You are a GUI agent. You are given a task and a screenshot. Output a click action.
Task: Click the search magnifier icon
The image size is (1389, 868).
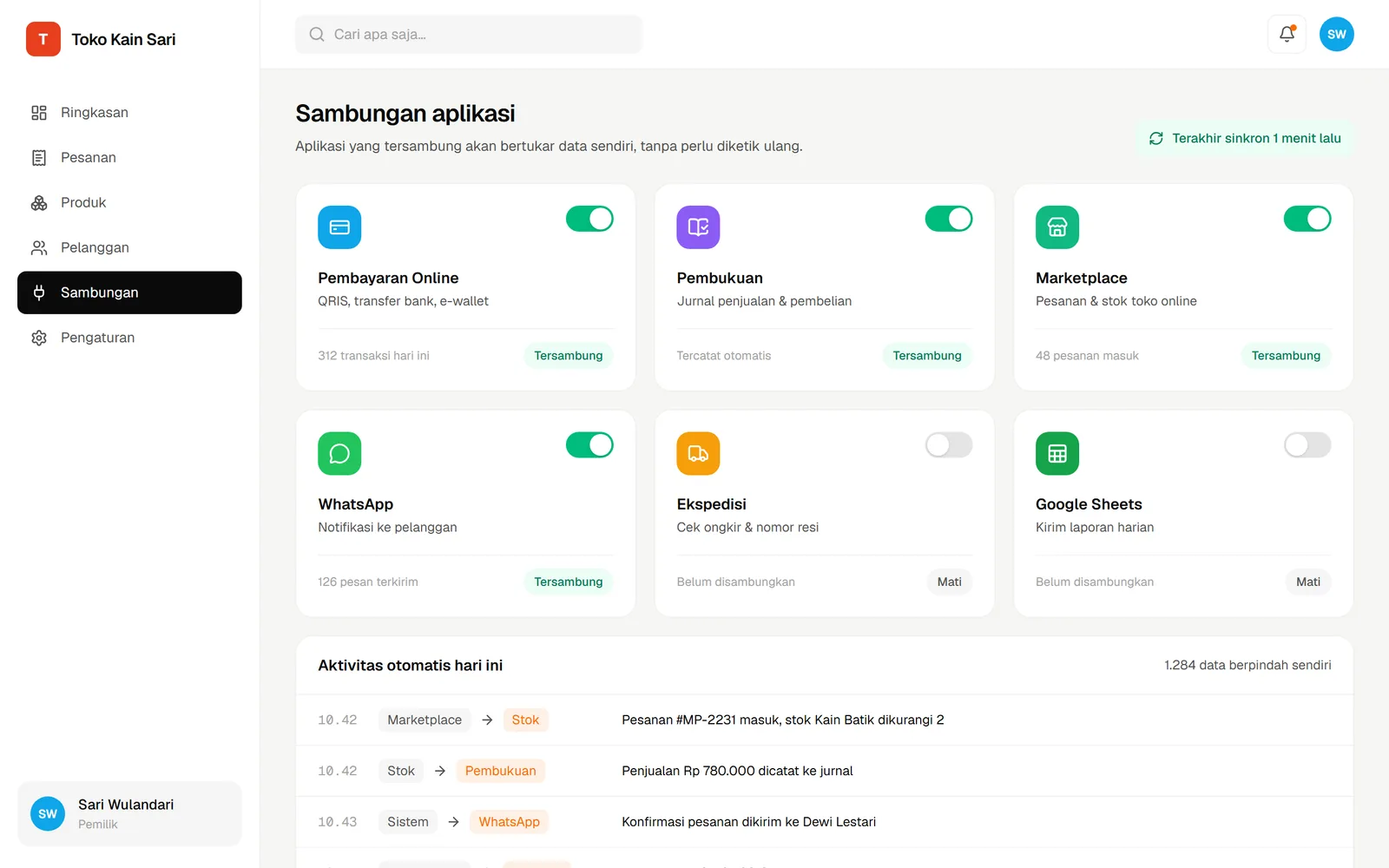(x=317, y=35)
